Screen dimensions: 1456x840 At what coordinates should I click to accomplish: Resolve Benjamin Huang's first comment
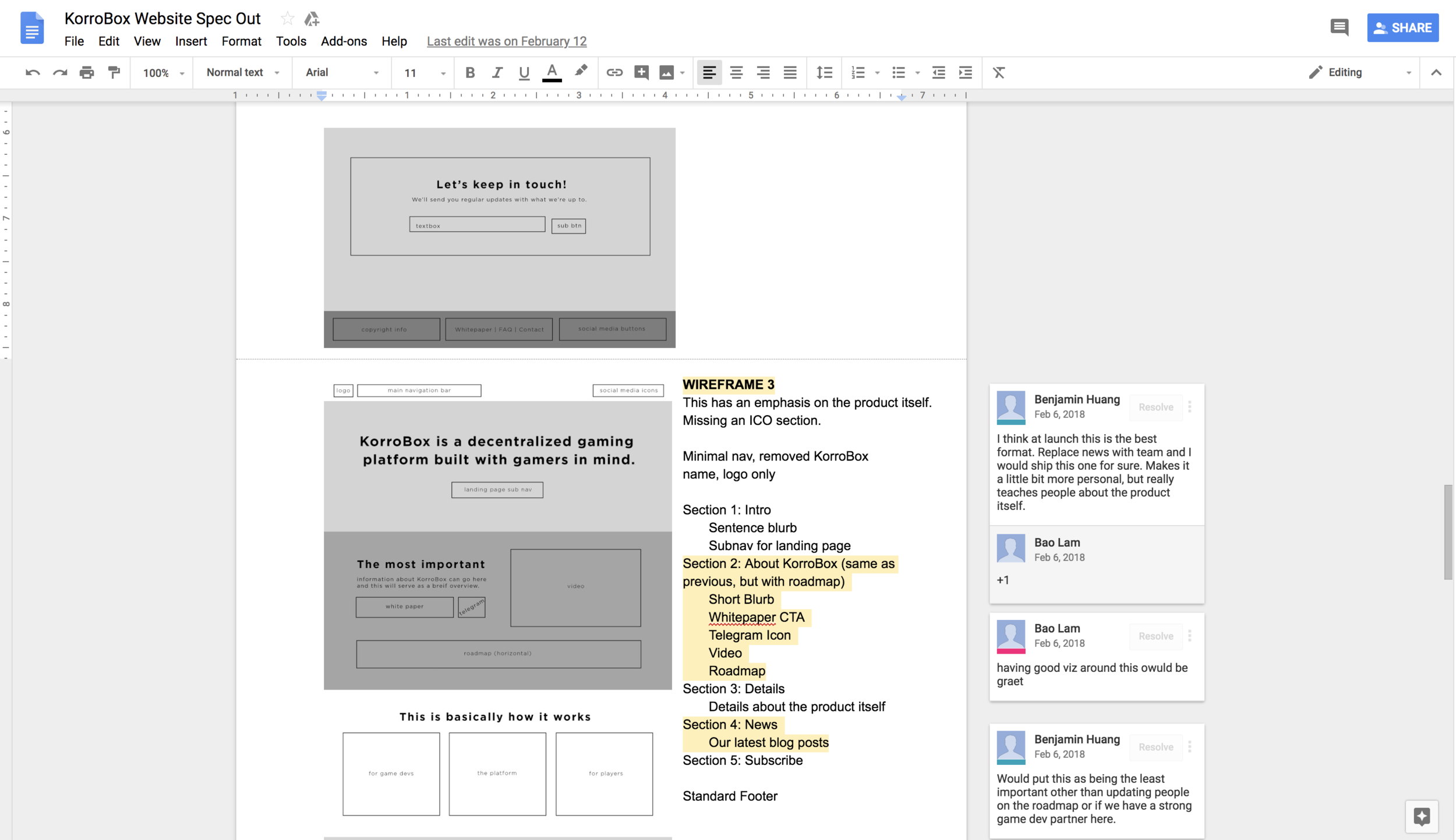[1155, 407]
